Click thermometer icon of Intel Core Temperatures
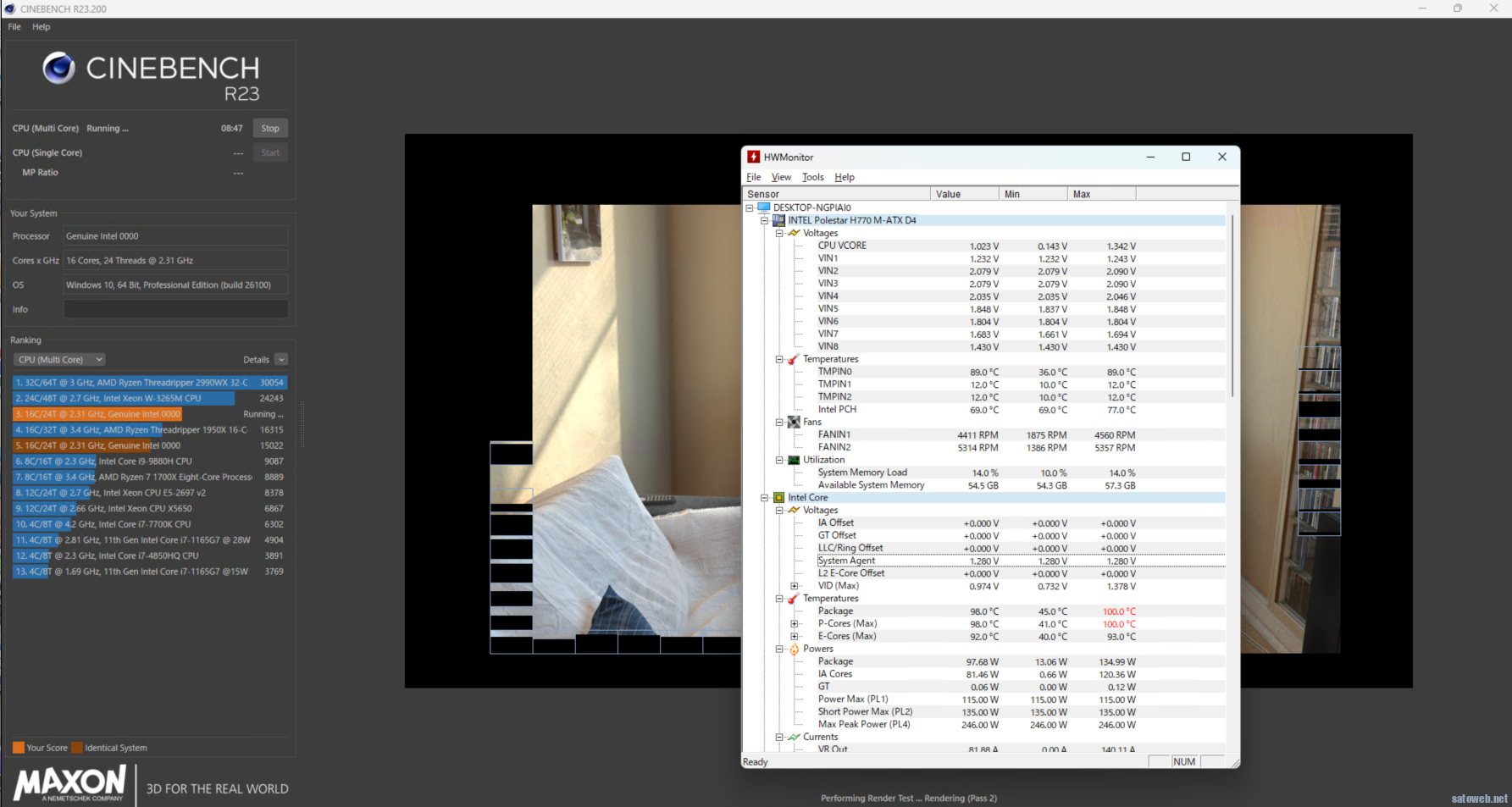The height and width of the screenshot is (807, 1512). coord(794,599)
